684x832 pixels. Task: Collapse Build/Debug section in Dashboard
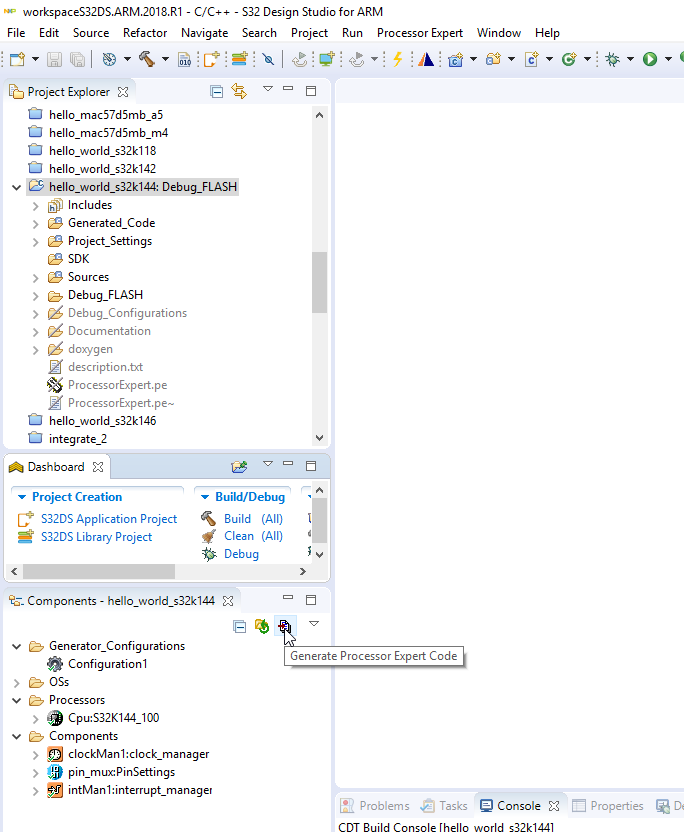205,497
